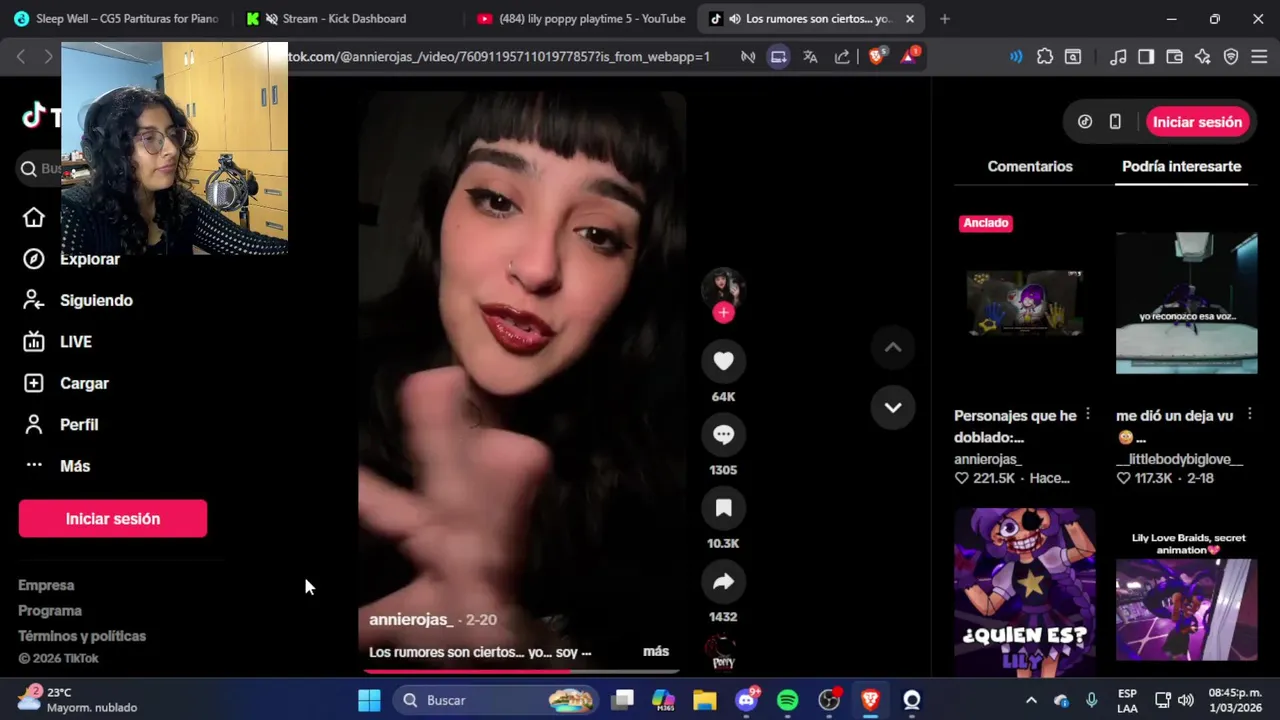Open a new browser tab
Screen dimensions: 1280x720
point(944,19)
